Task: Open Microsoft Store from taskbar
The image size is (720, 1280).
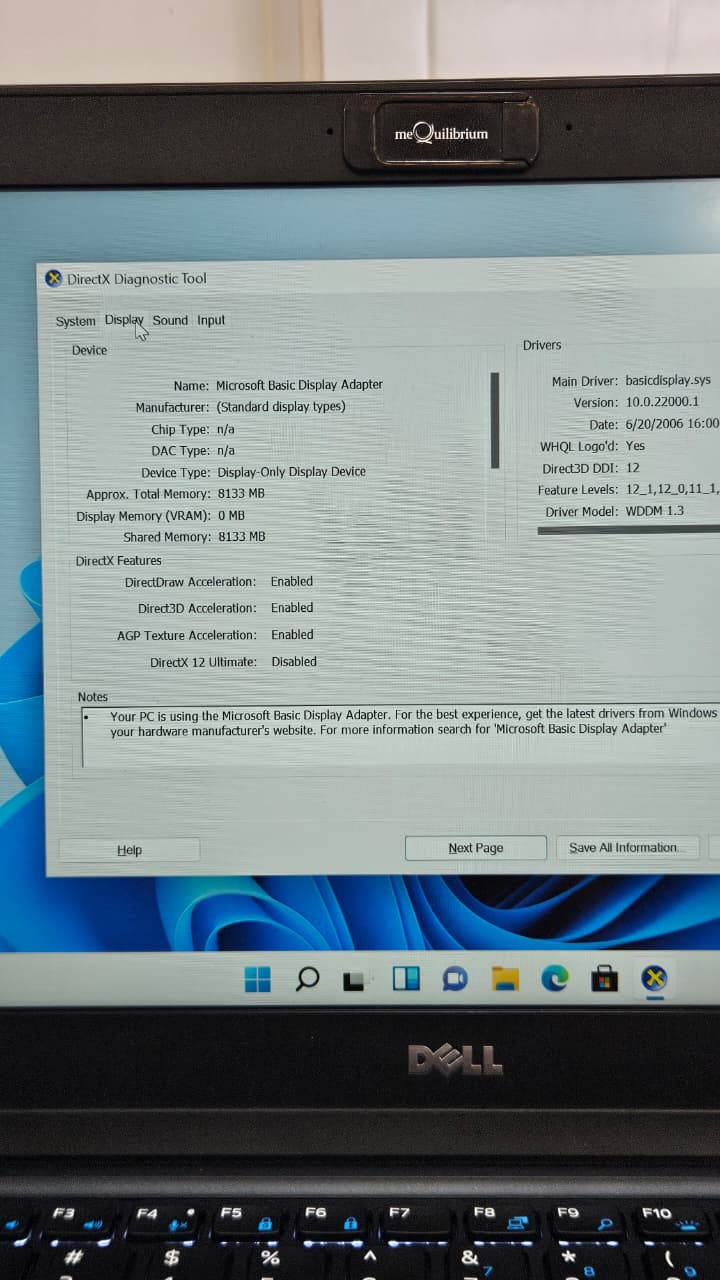Action: tap(604, 979)
